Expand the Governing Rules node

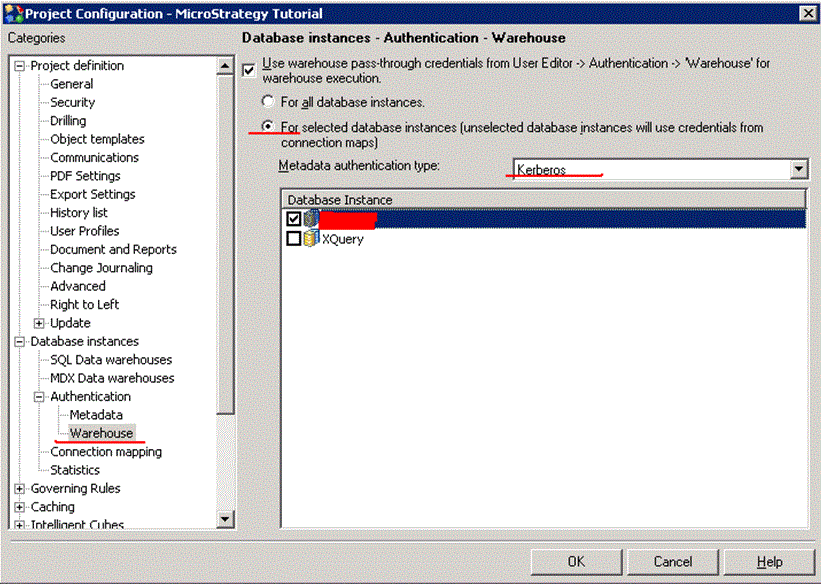click(19, 489)
